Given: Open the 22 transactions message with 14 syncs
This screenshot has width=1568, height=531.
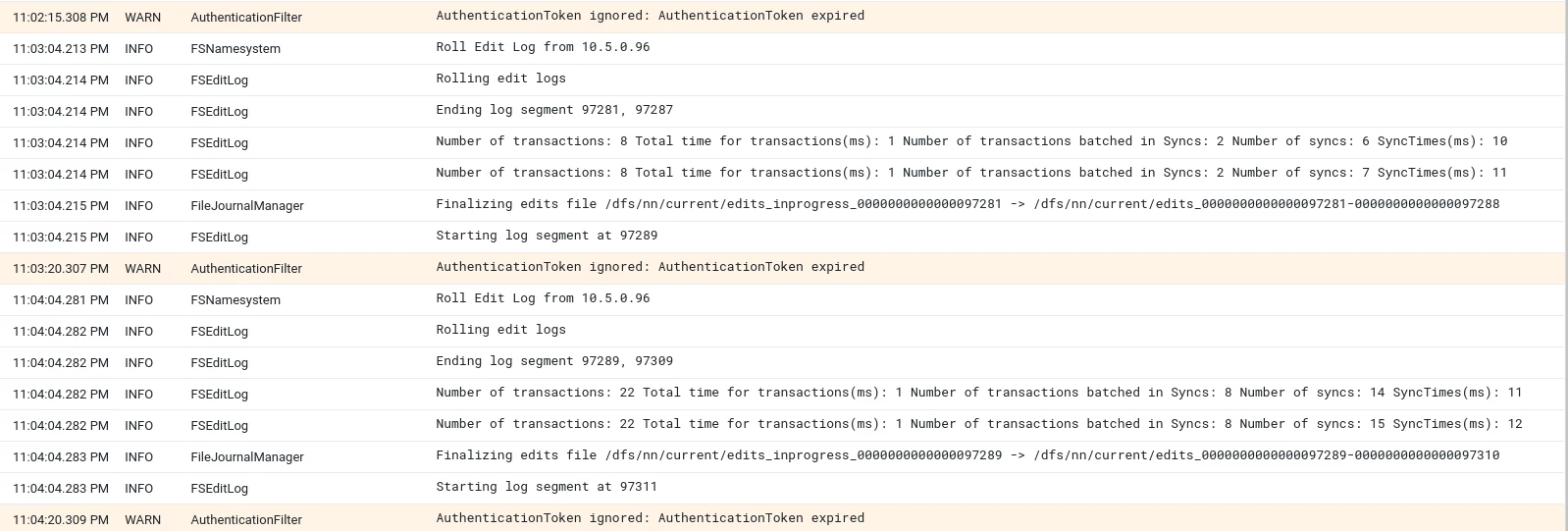Looking at the screenshot, I should coord(979,393).
